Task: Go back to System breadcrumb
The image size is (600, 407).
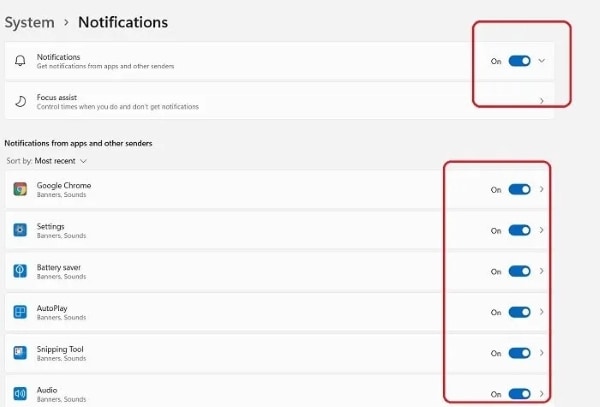Action: pyautogui.click(x=29, y=21)
